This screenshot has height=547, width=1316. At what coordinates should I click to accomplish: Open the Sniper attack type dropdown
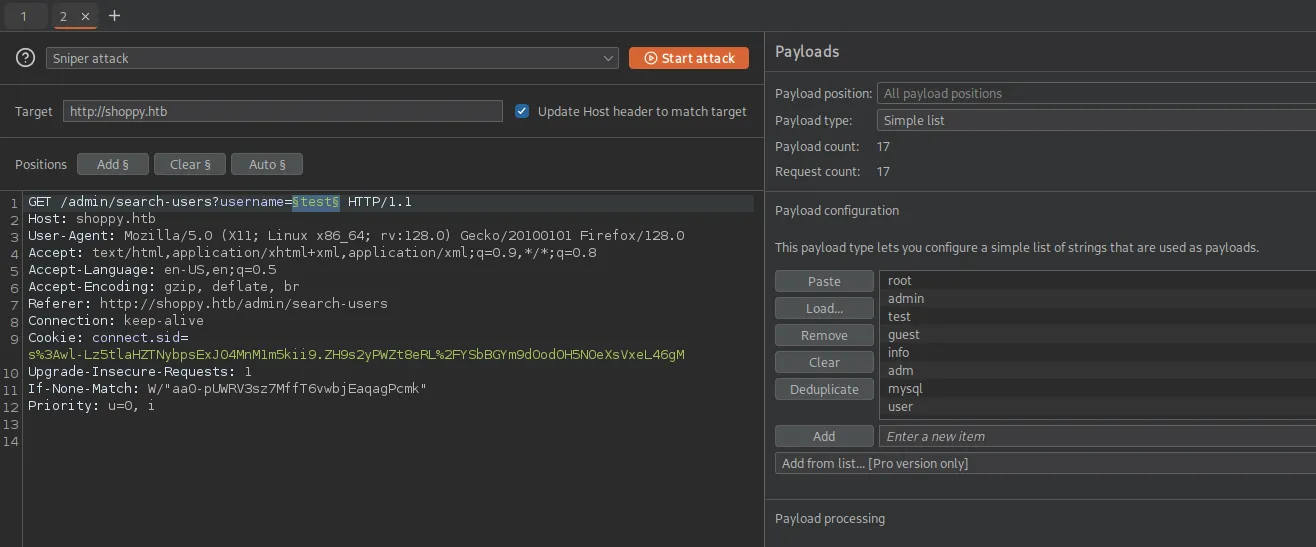(332, 58)
